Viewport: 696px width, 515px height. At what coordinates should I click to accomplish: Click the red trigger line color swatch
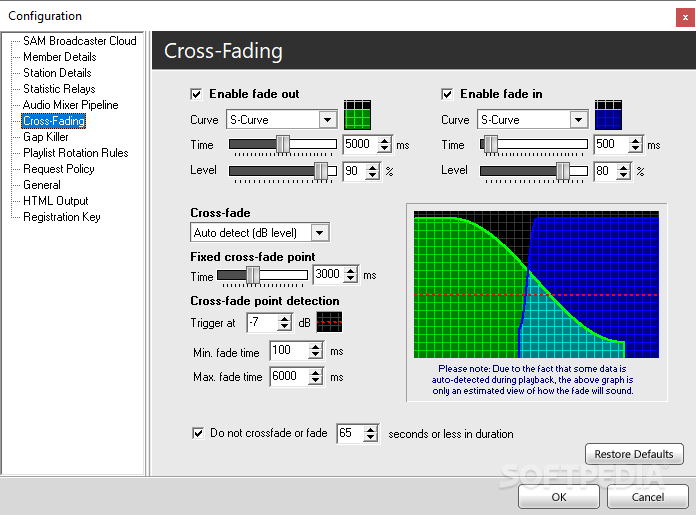pyautogui.click(x=329, y=322)
